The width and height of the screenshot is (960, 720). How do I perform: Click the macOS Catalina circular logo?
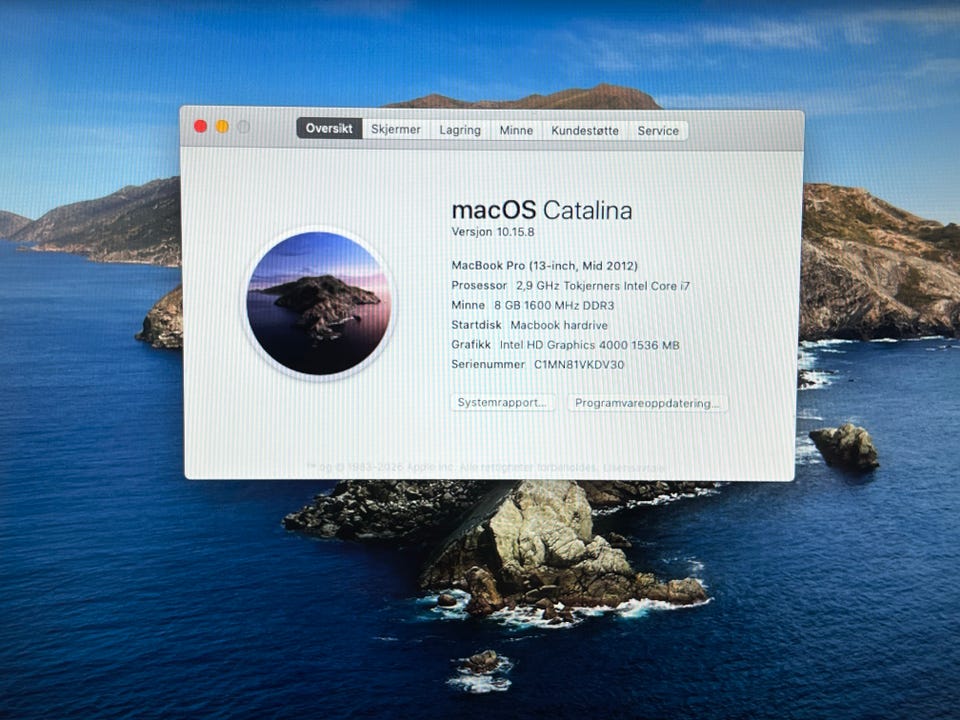tap(318, 303)
